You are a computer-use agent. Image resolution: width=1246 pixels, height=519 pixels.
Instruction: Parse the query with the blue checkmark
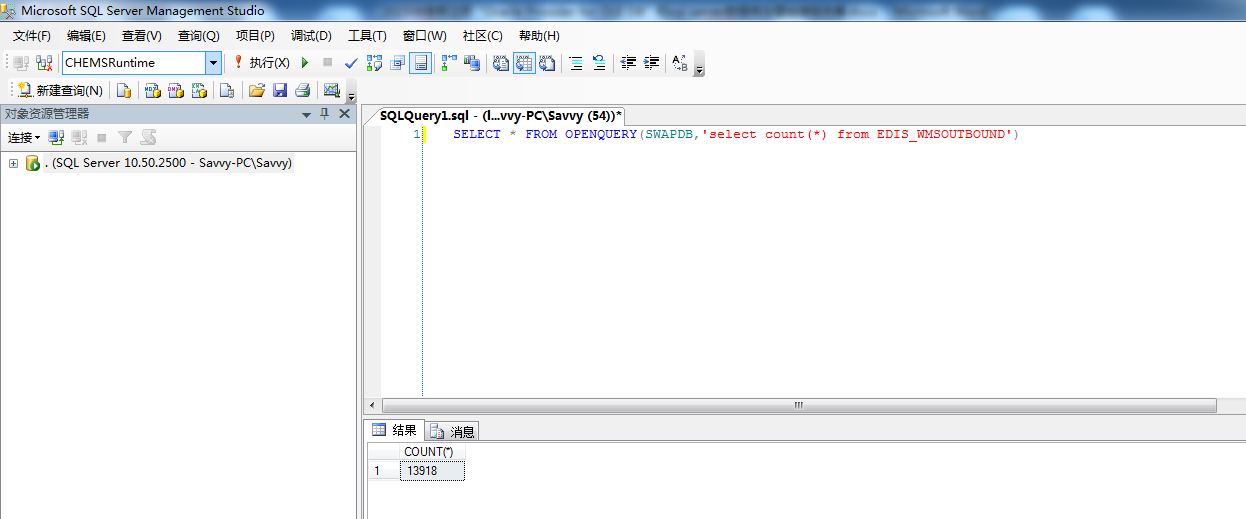pos(351,63)
